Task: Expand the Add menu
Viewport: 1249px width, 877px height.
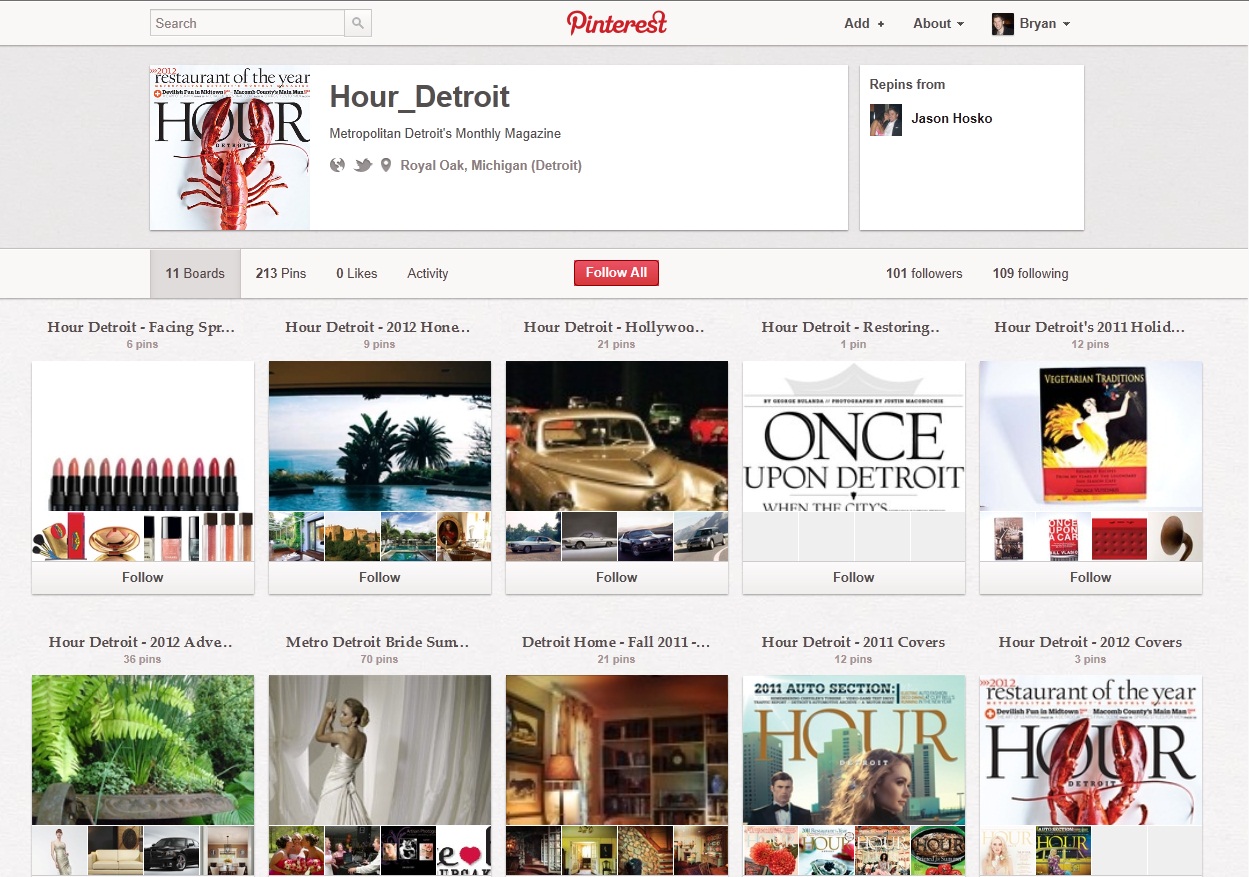Action: [x=864, y=23]
